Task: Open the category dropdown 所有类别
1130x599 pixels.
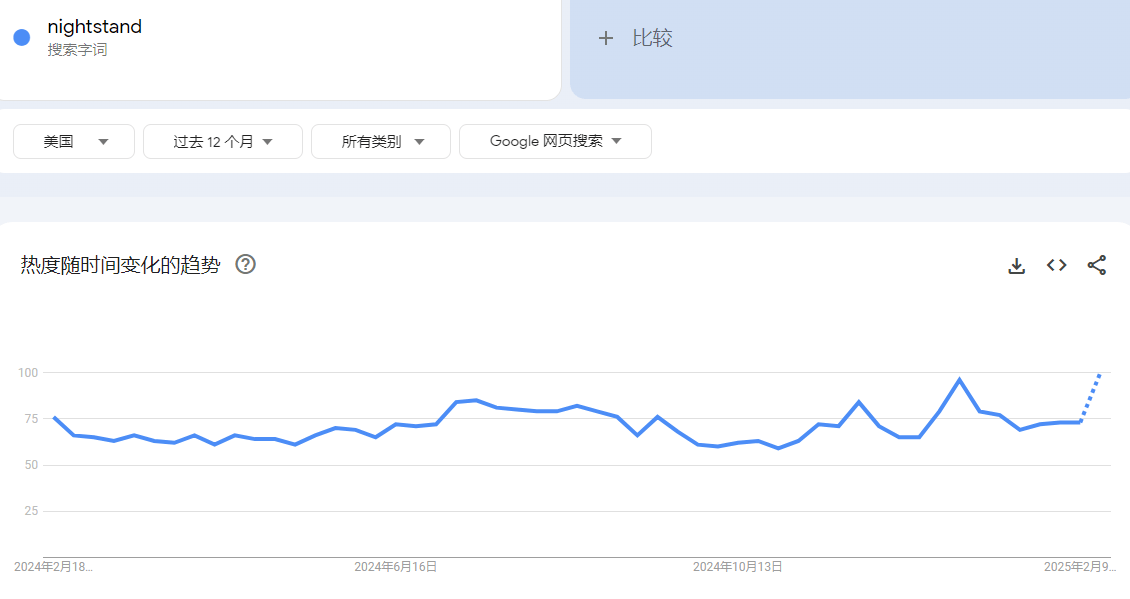Action: click(380, 141)
